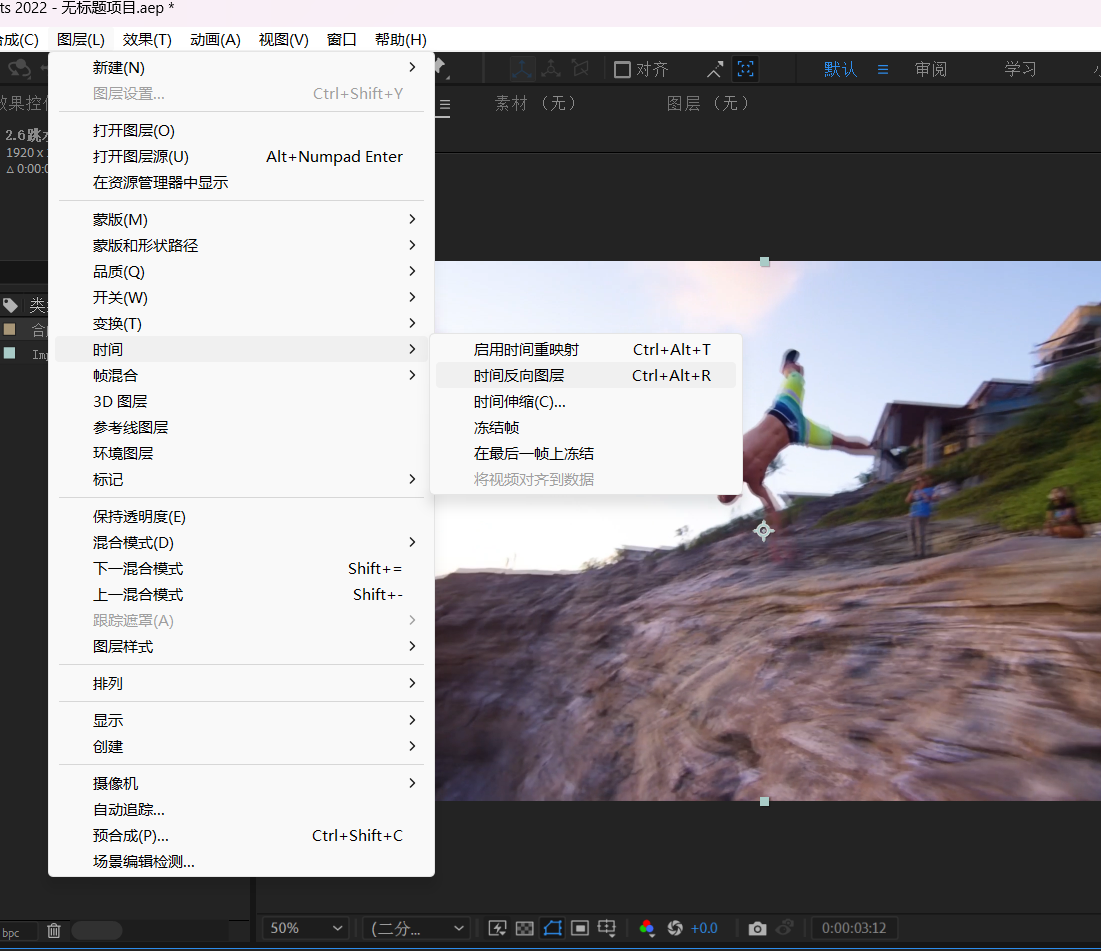
Task: Switch to the 学习 workspace
Action: 1020,70
